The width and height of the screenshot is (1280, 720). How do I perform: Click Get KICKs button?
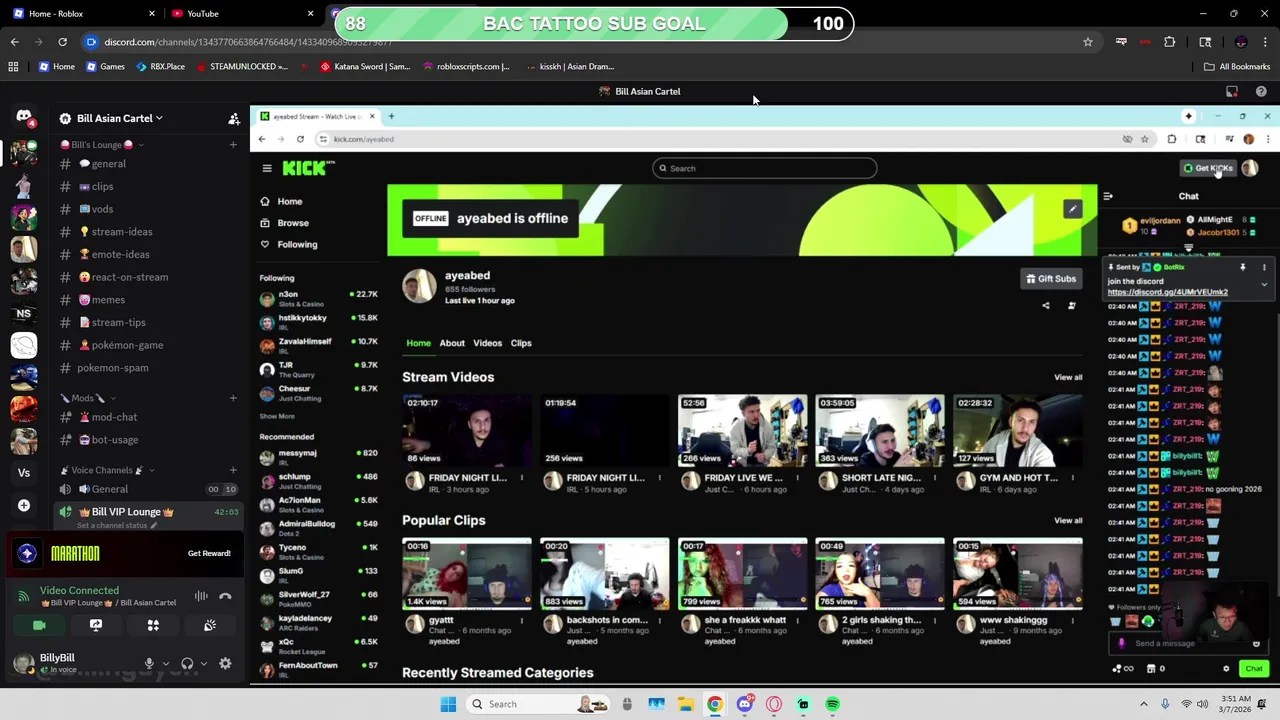[1208, 168]
